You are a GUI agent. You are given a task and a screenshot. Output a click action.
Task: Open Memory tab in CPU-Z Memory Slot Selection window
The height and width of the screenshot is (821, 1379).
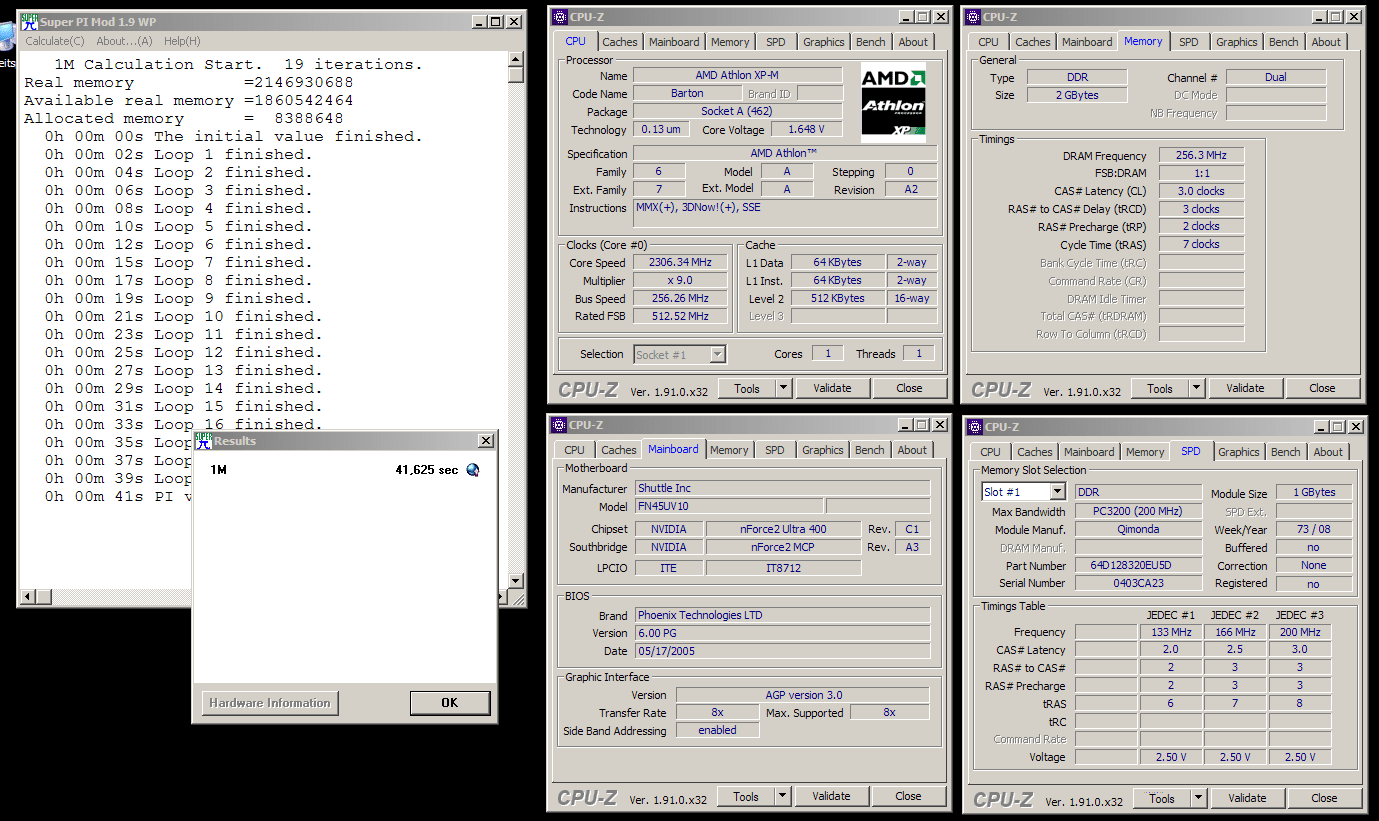[1145, 452]
